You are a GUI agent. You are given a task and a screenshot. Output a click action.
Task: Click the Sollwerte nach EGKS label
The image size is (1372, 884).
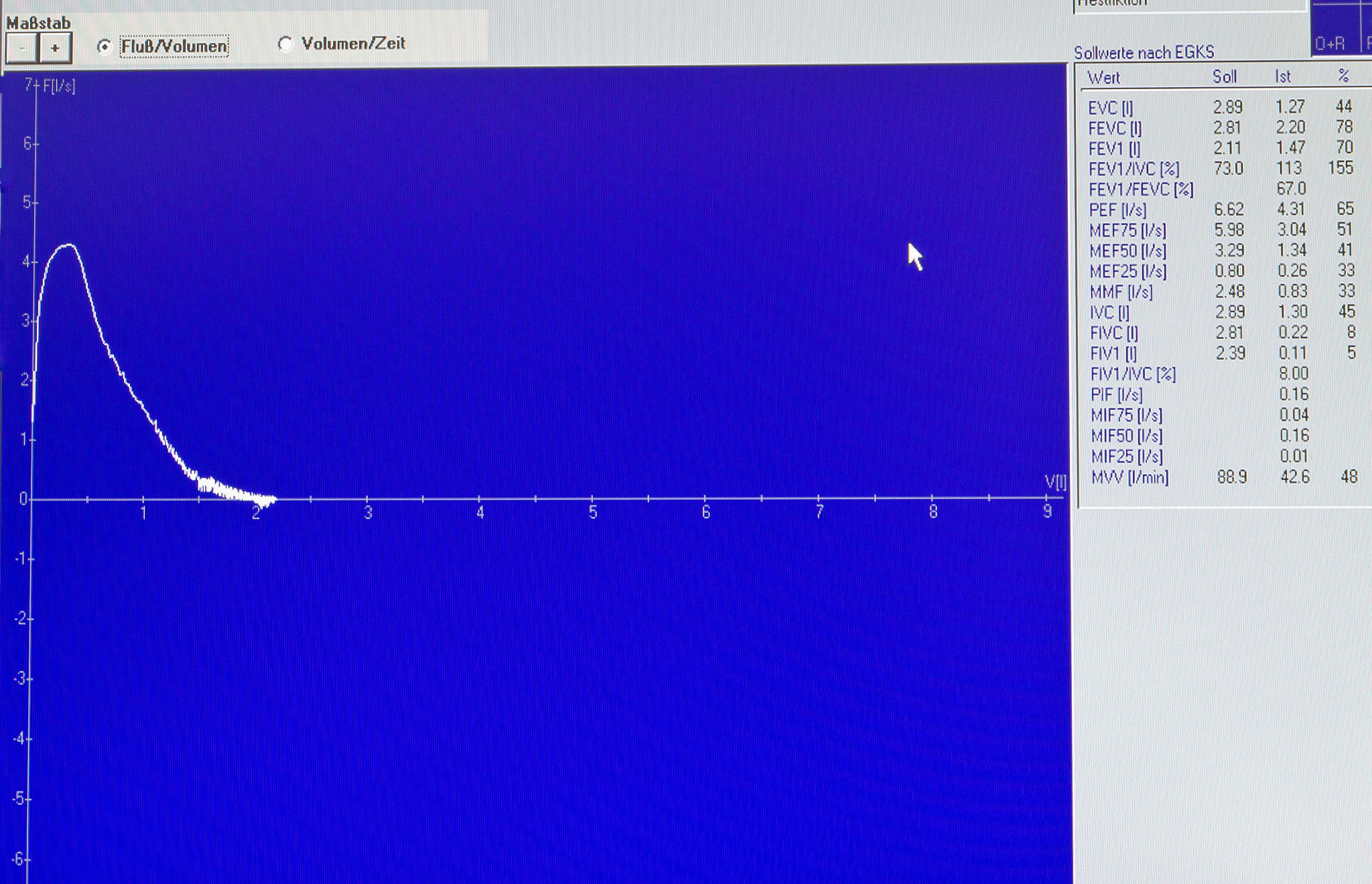click(x=1144, y=52)
